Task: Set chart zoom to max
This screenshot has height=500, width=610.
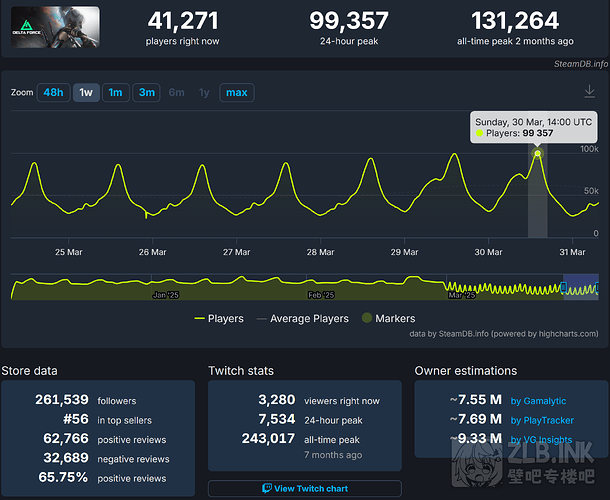Action: coord(237,93)
